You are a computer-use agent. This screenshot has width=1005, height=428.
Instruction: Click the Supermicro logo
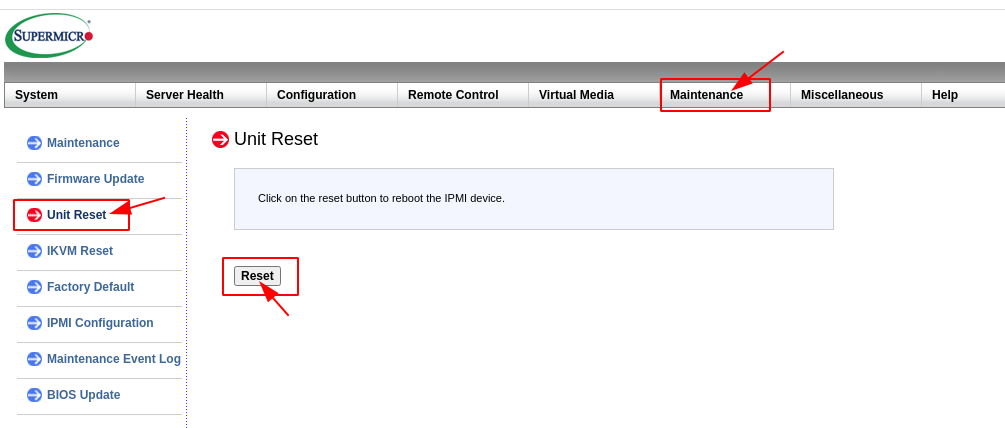(x=49, y=36)
